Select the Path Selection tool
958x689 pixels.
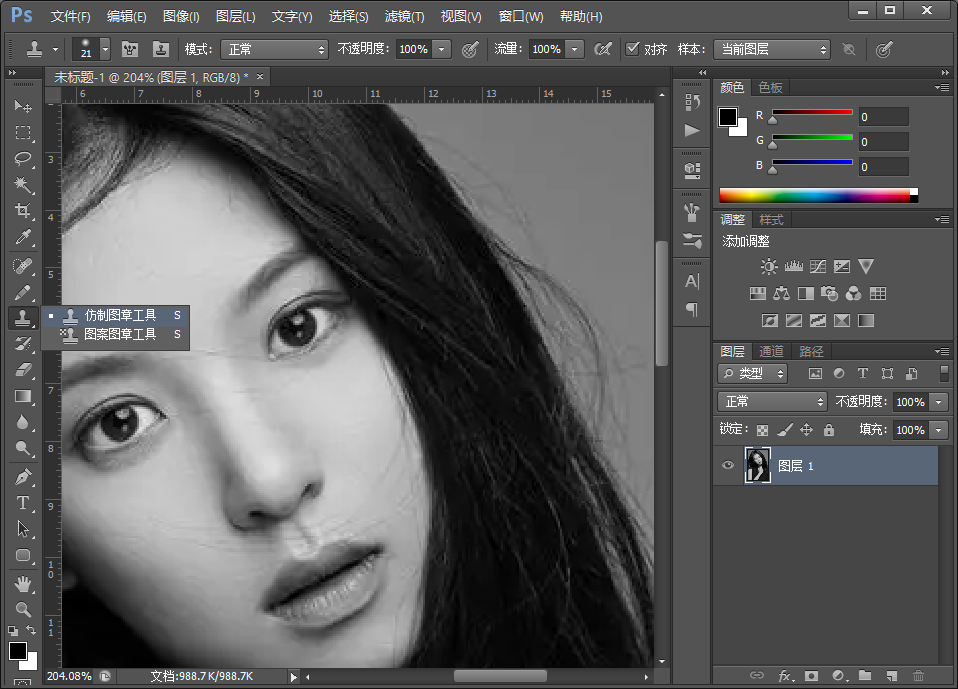23,529
